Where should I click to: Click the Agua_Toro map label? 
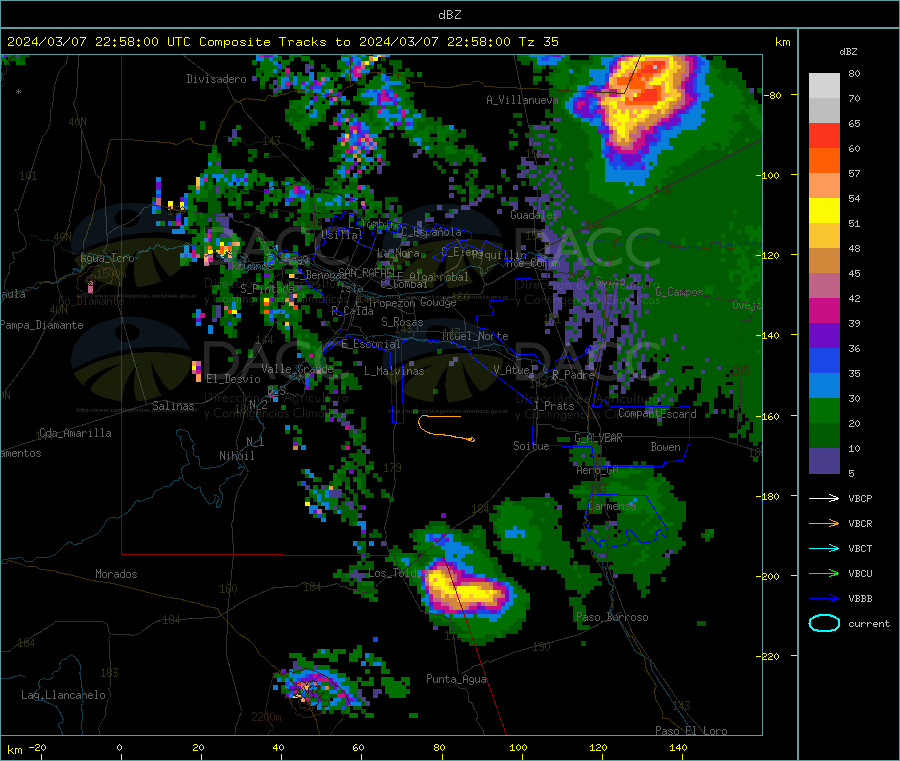pyautogui.click(x=107, y=258)
